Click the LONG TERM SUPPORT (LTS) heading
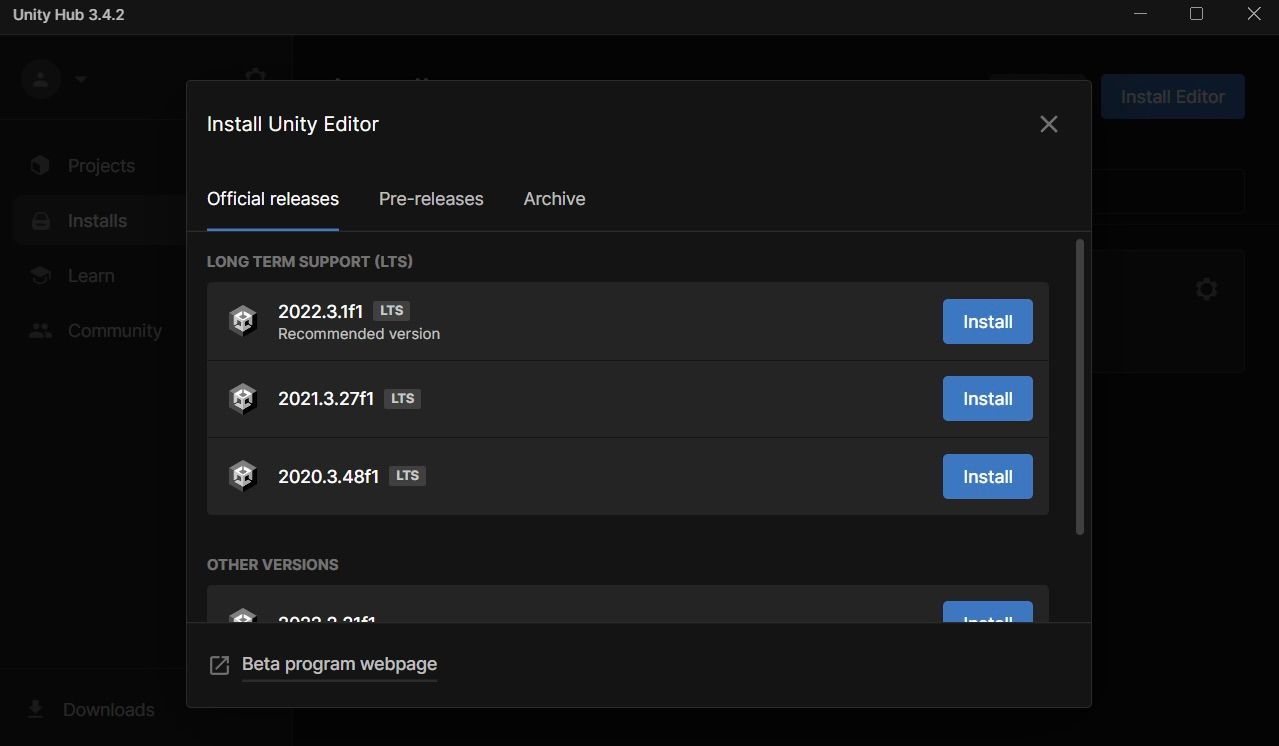This screenshot has width=1279, height=746. click(310, 262)
